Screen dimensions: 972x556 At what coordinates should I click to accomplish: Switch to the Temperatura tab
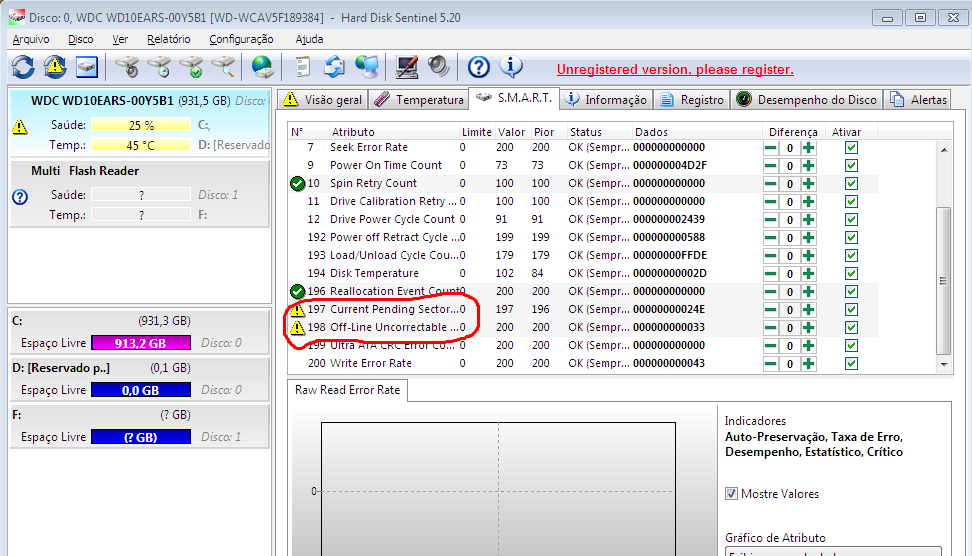click(x=419, y=100)
